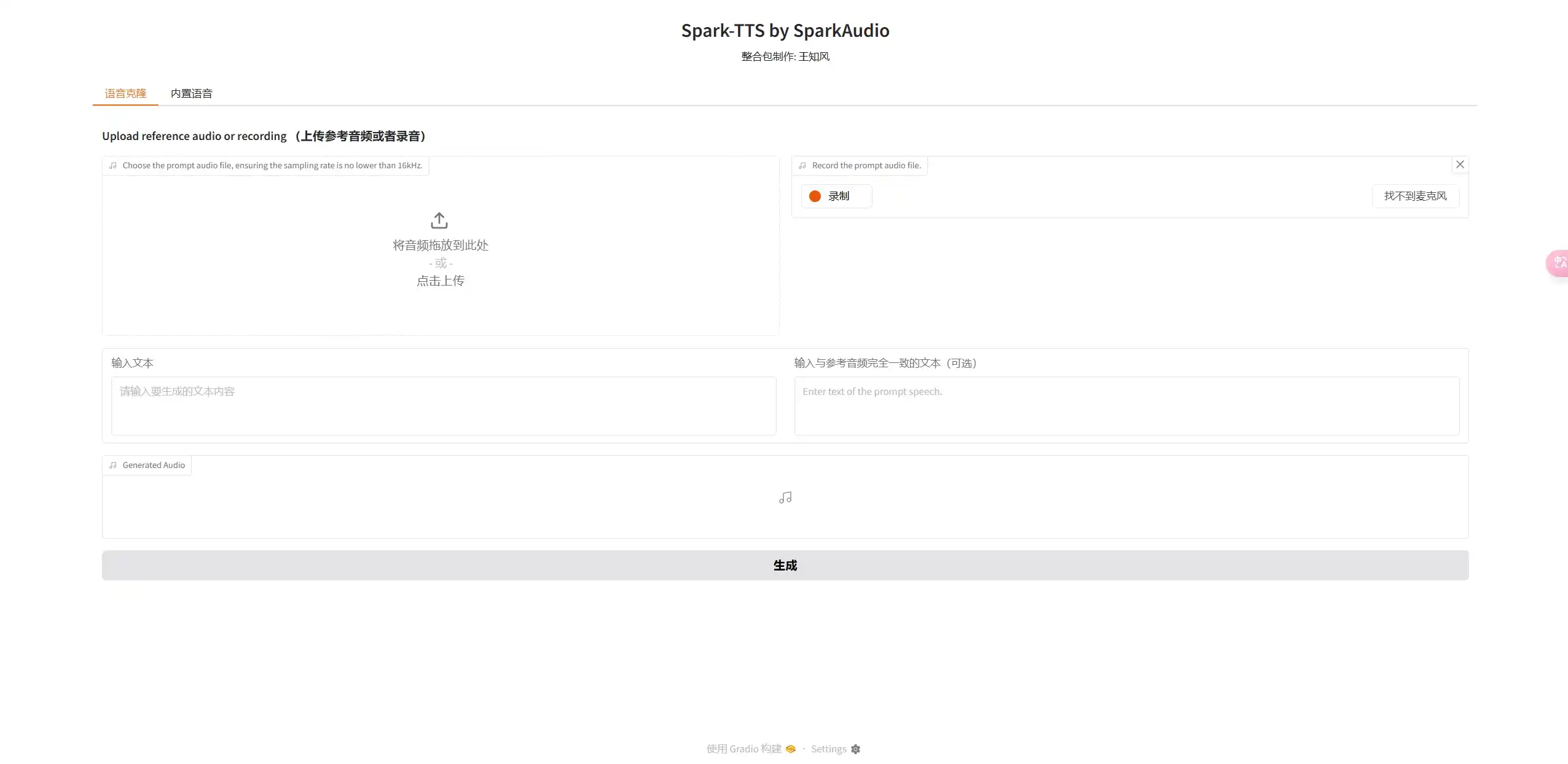
Task: Click the orange record dot icon
Action: coord(815,196)
